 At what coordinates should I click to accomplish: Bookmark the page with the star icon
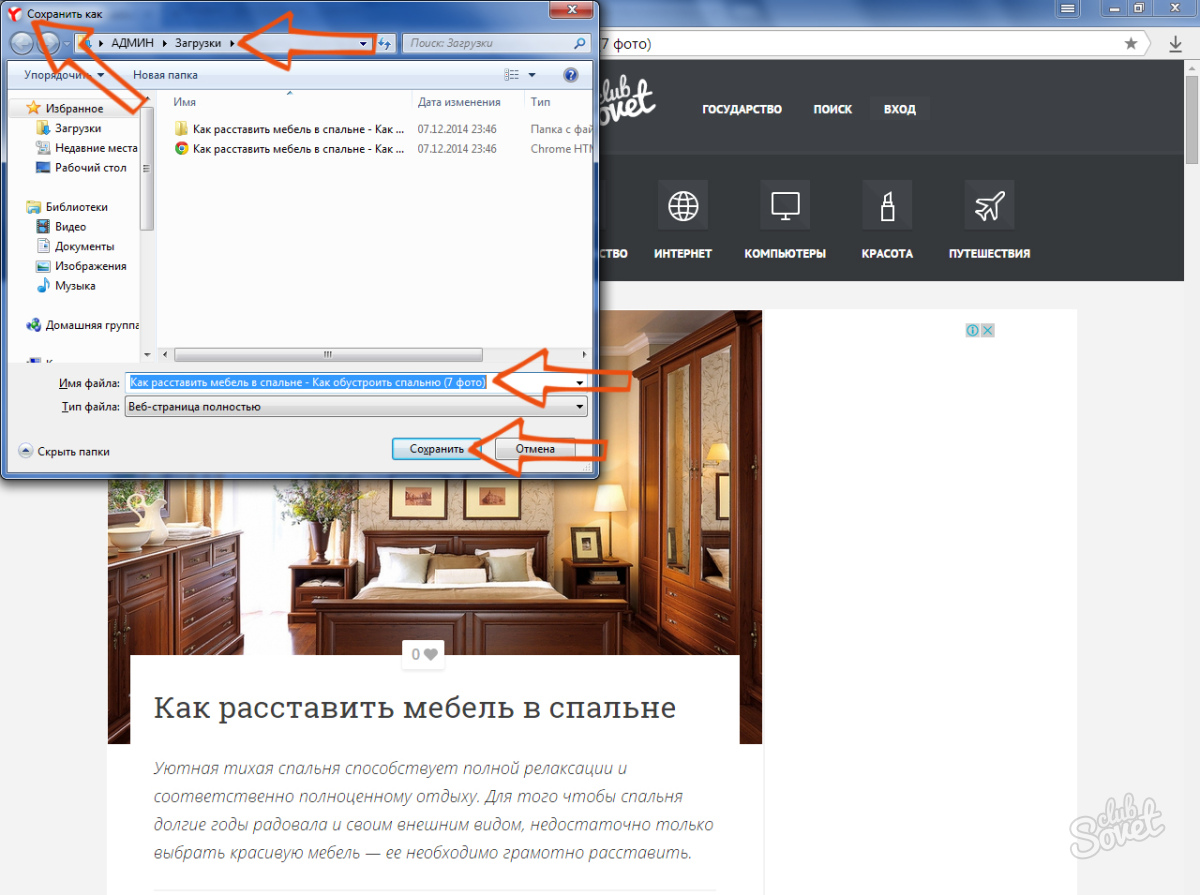[x=1131, y=43]
